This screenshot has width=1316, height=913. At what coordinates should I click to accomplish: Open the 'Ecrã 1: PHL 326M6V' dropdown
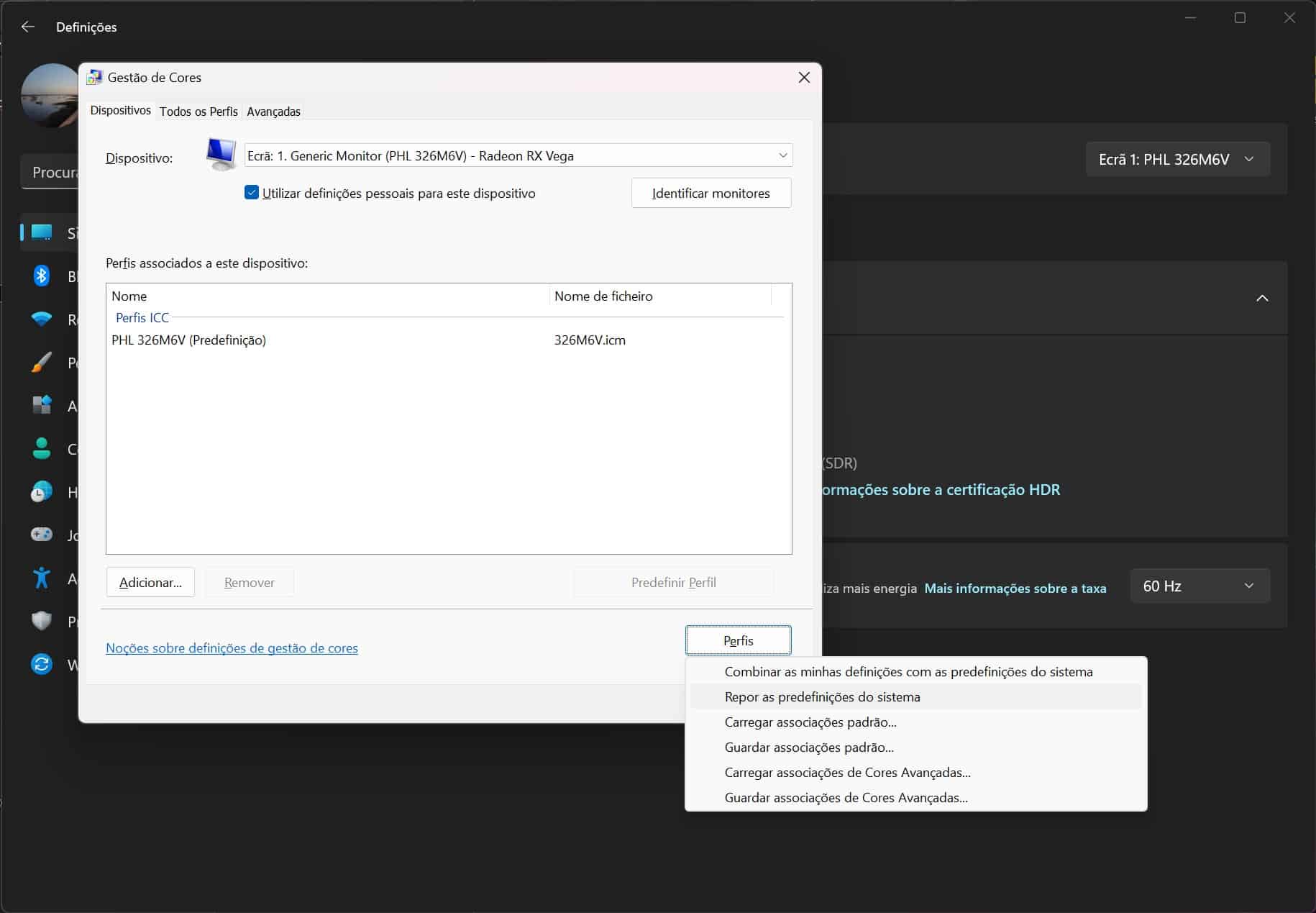click(x=1177, y=159)
